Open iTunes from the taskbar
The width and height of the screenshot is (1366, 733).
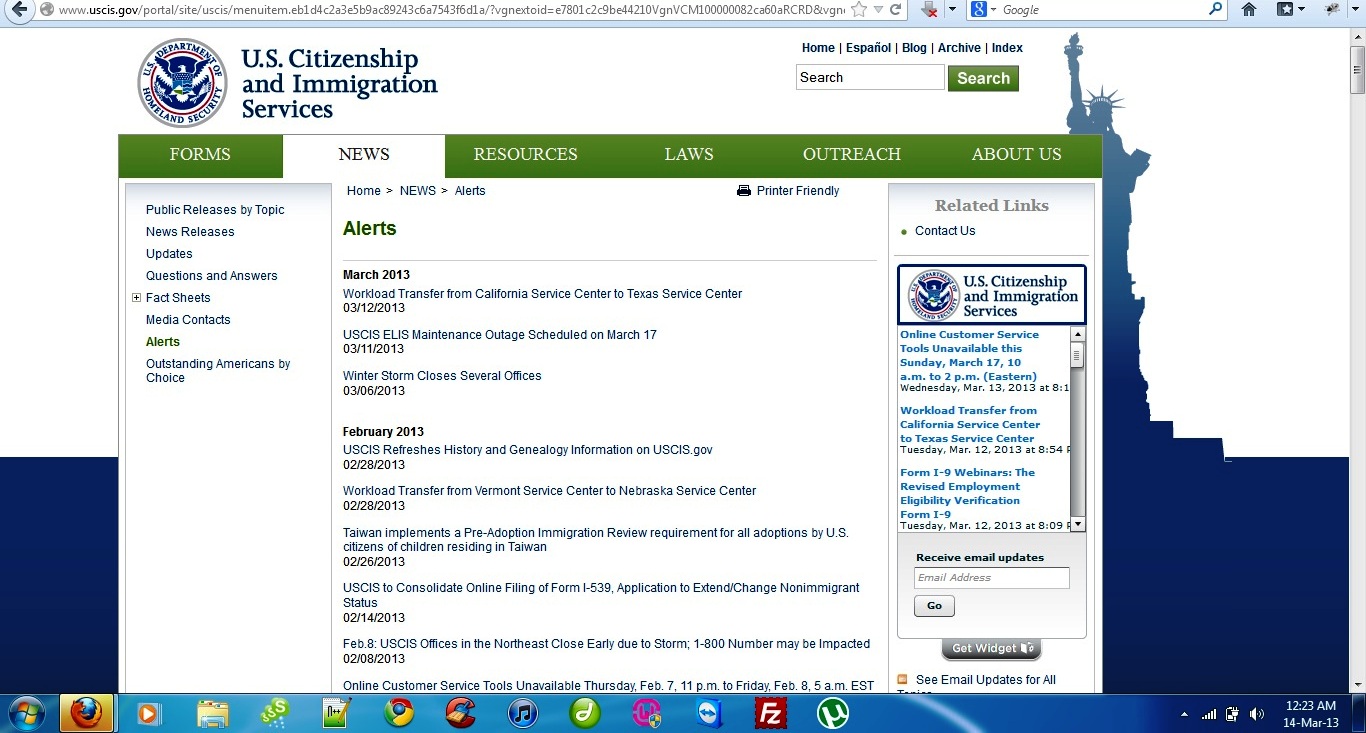point(523,713)
